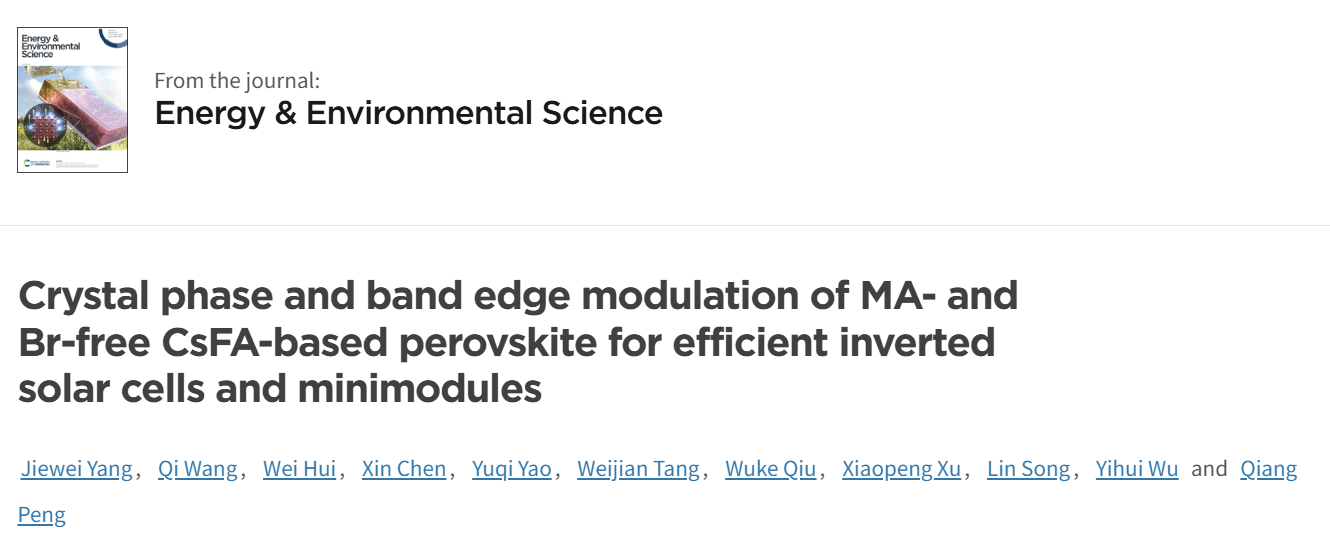Click the Xiaopeng Xu author link
1330x549 pixels.
click(x=901, y=469)
